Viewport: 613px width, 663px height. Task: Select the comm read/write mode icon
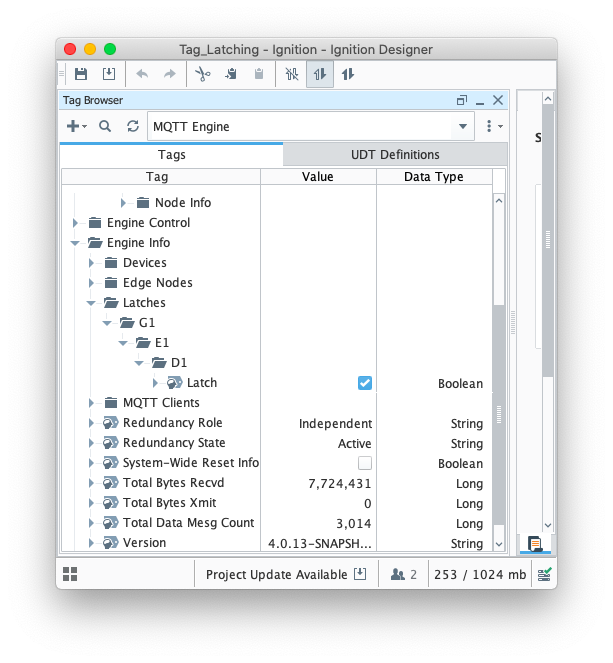348,74
